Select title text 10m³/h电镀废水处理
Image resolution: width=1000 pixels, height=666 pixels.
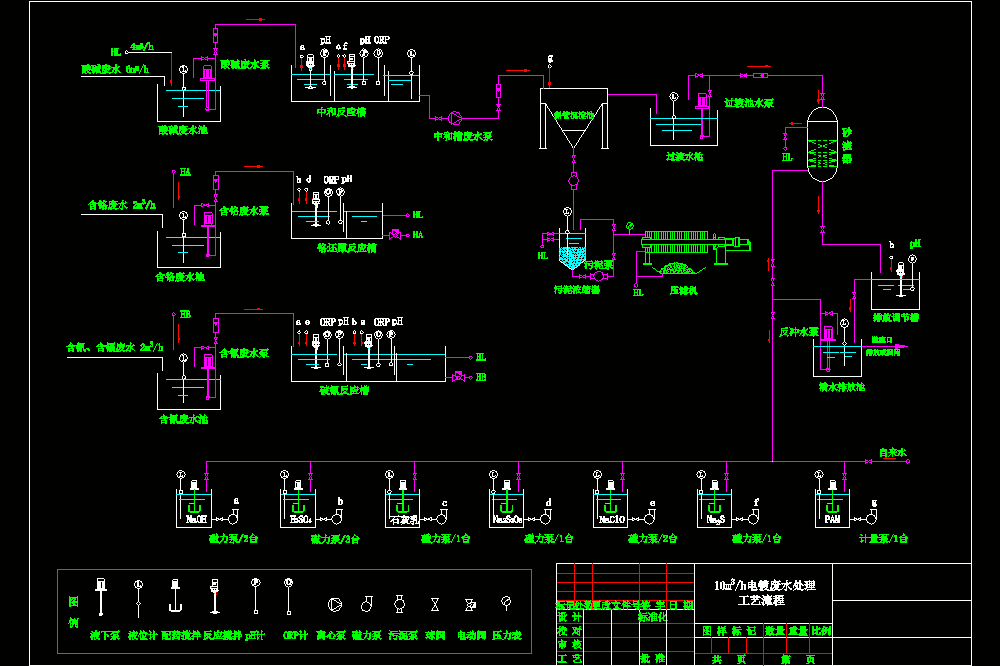coord(765,586)
